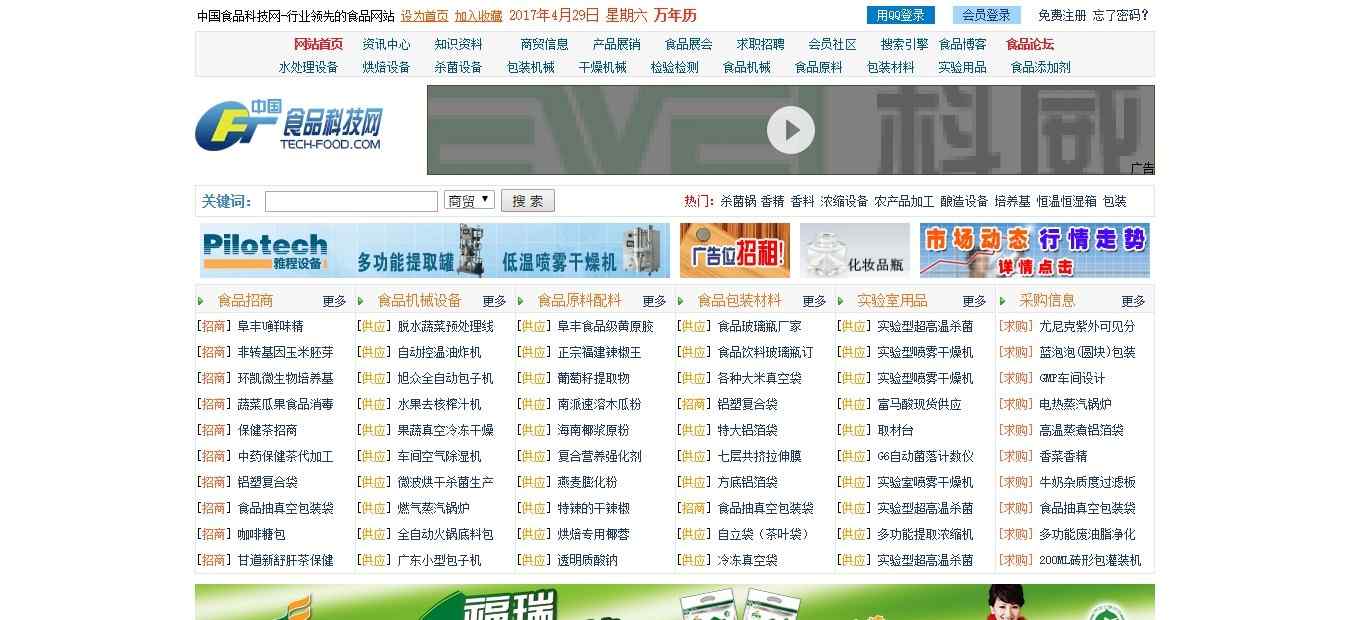Click the hot keyword 杀菌锅
1349x620 pixels.
(736, 200)
